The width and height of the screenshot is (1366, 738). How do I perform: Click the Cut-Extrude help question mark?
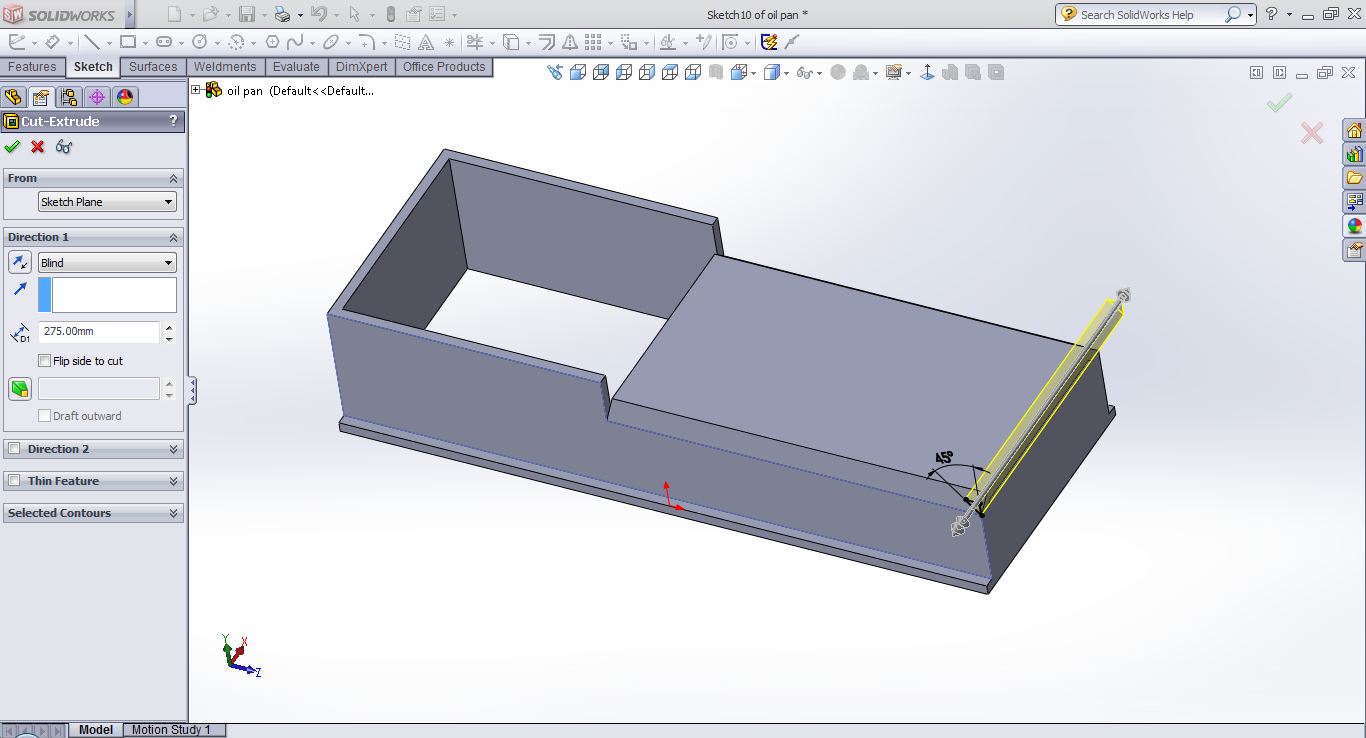(173, 121)
